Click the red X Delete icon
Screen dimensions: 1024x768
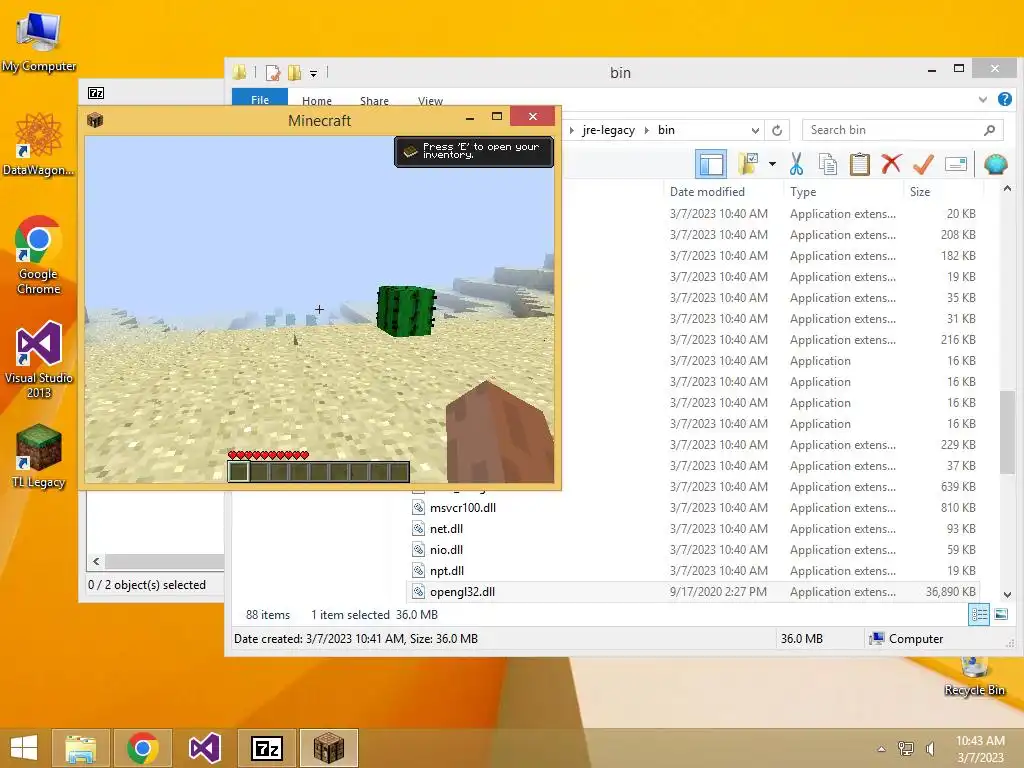point(891,164)
